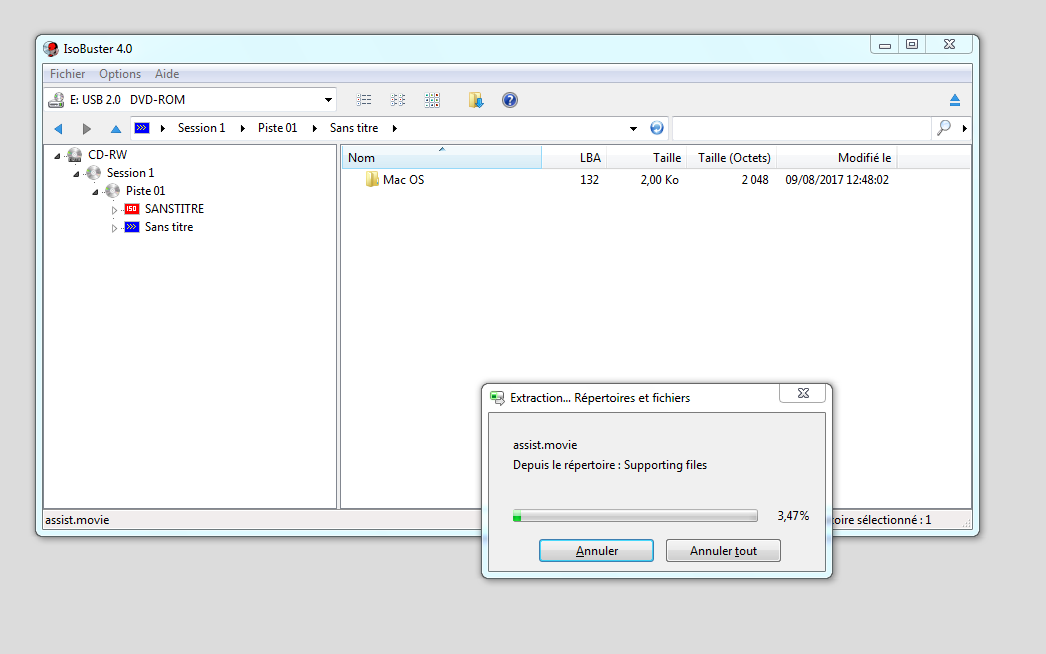The image size is (1046, 654).
Task: Open the Aide menu
Action: pyautogui.click(x=167, y=74)
